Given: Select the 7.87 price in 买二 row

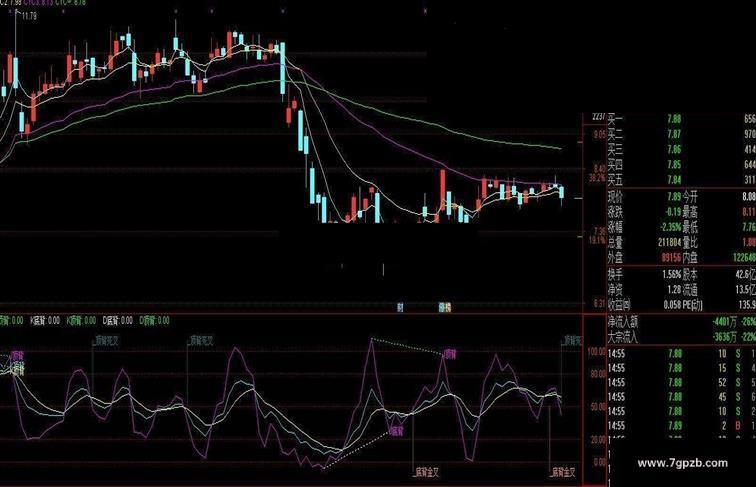Looking at the screenshot, I should pos(674,134).
